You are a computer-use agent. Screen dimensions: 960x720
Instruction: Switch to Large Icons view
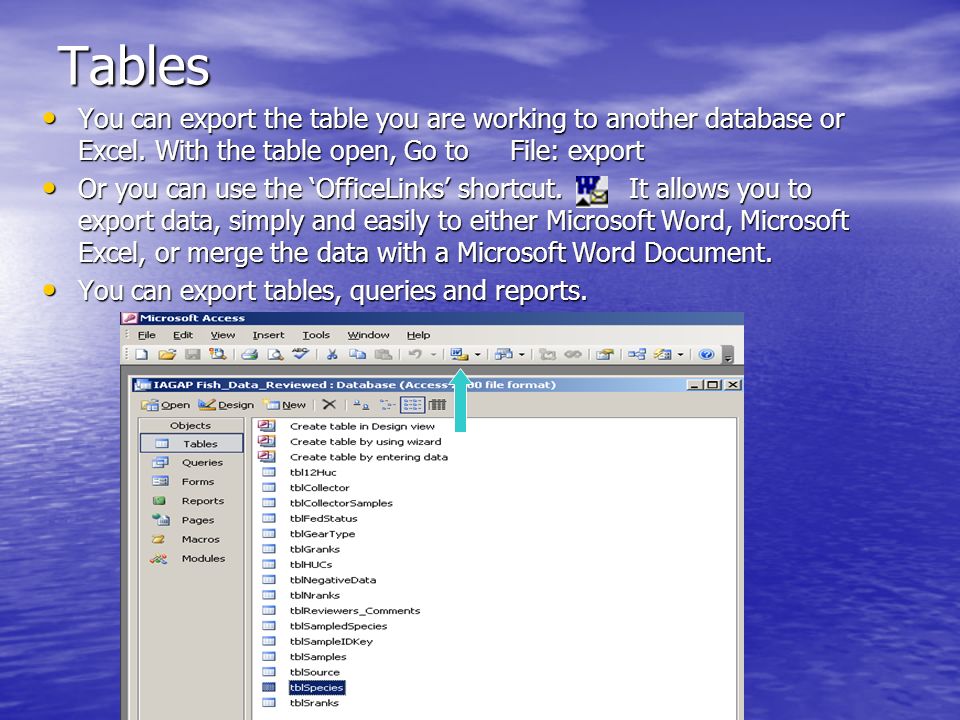pos(362,405)
